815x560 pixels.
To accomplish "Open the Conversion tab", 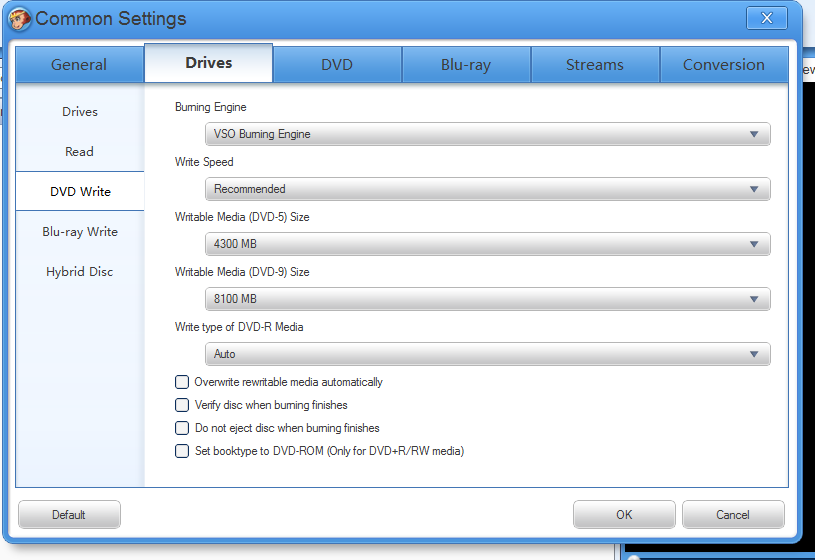I will click(724, 64).
